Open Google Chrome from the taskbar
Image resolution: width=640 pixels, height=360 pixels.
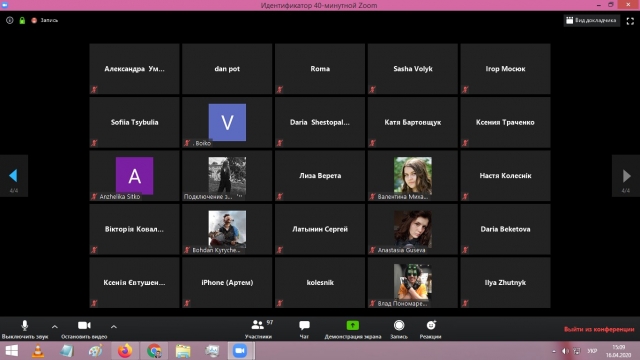(154, 351)
